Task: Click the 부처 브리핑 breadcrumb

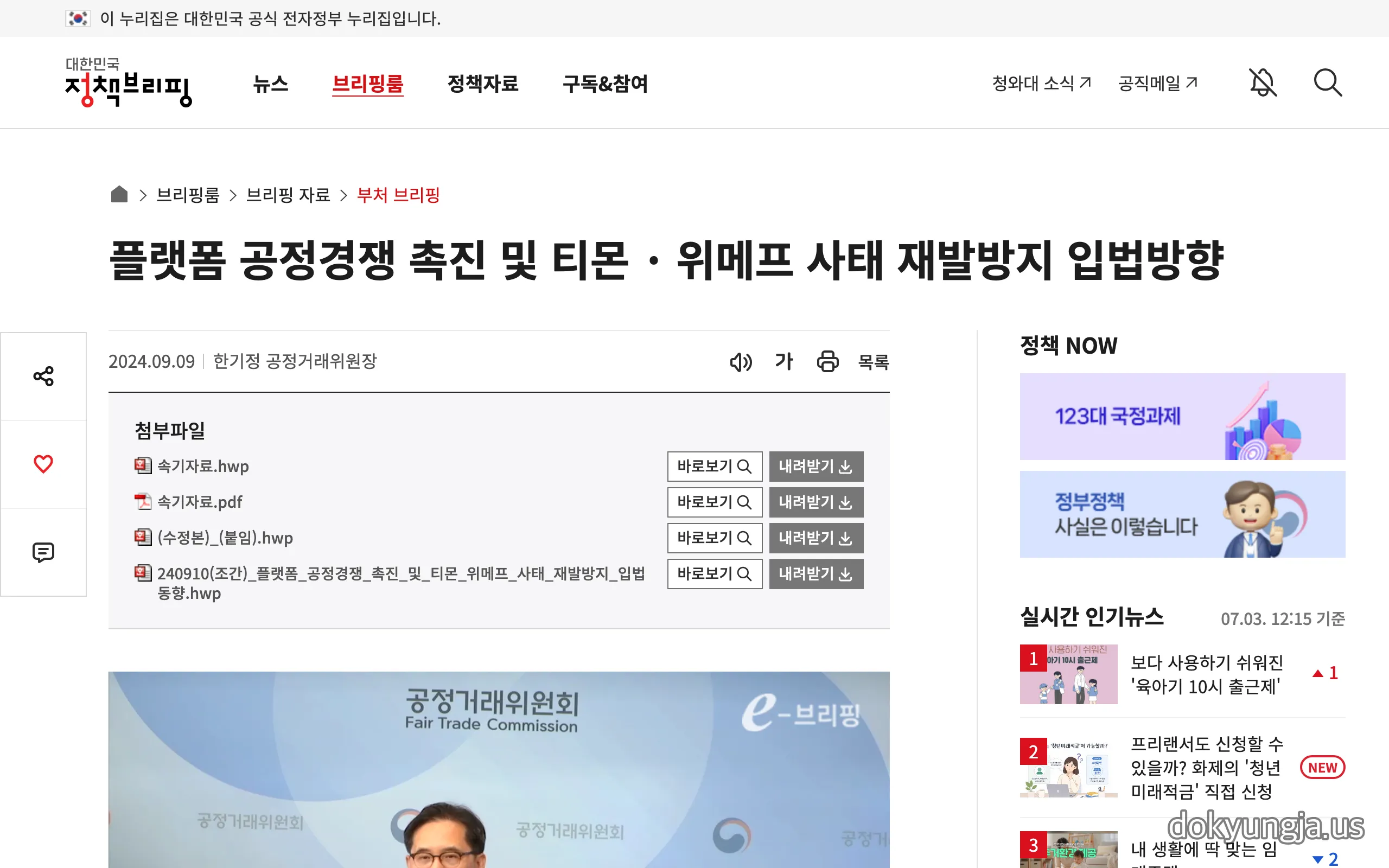Action: click(x=398, y=195)
